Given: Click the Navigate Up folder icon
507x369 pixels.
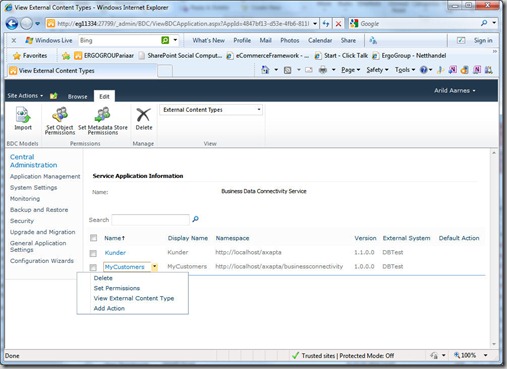Looking at the screenshot, I should [53, 96].
